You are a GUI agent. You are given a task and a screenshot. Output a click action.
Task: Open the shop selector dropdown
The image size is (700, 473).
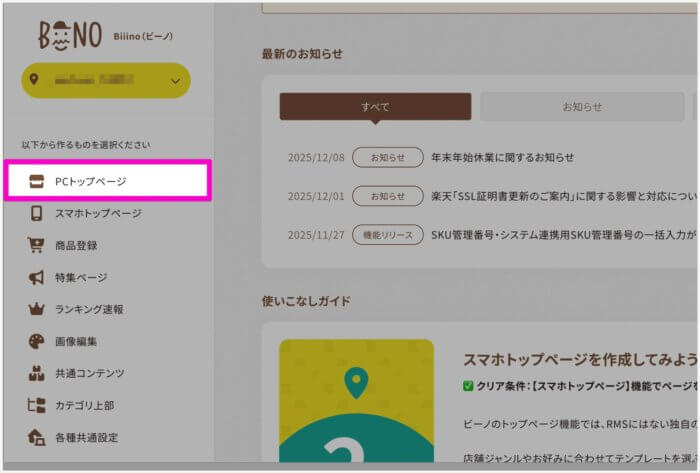click(x=105, y=81)
